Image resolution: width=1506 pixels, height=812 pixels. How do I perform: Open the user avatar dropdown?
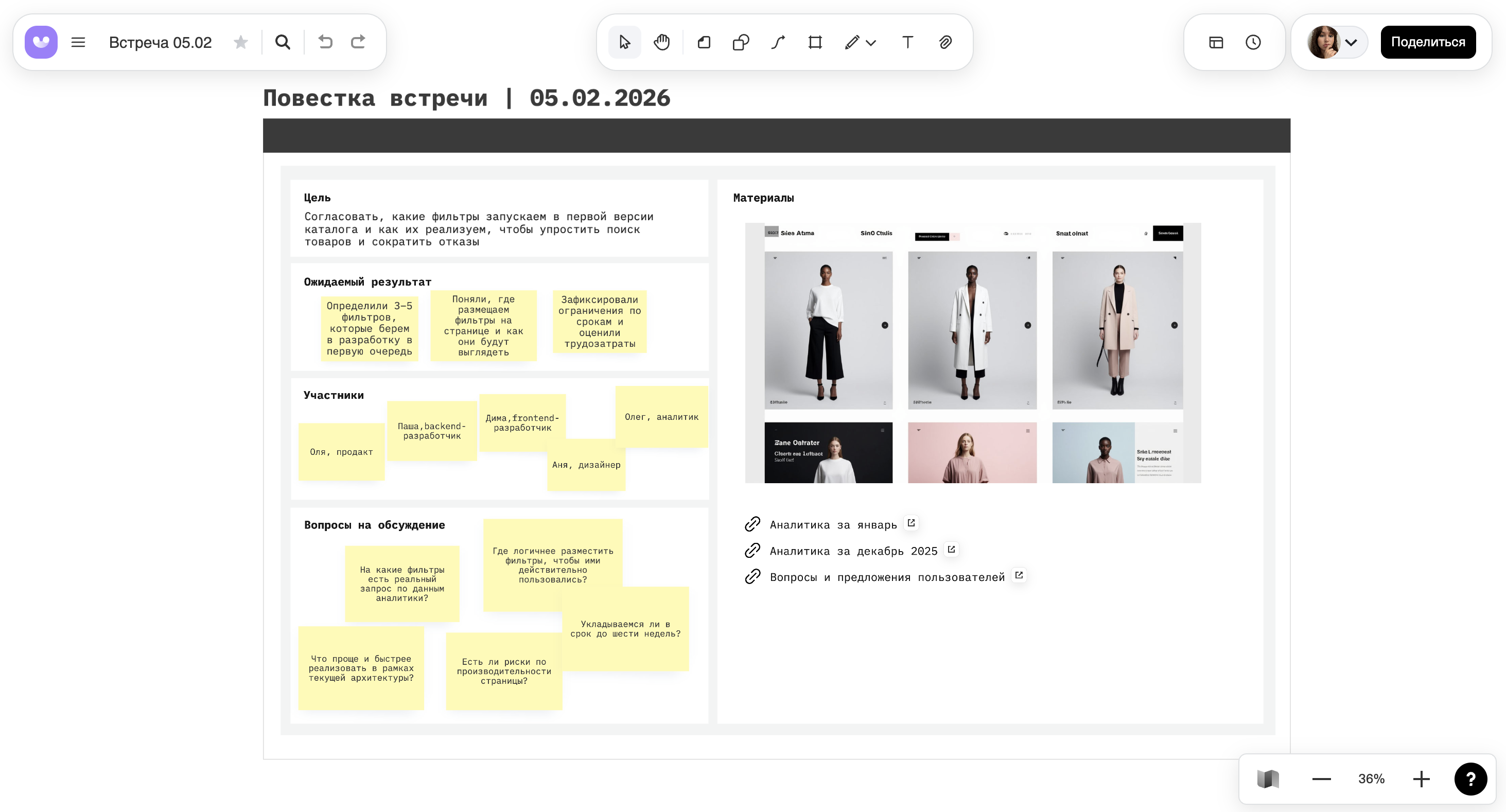point(1351,42)
